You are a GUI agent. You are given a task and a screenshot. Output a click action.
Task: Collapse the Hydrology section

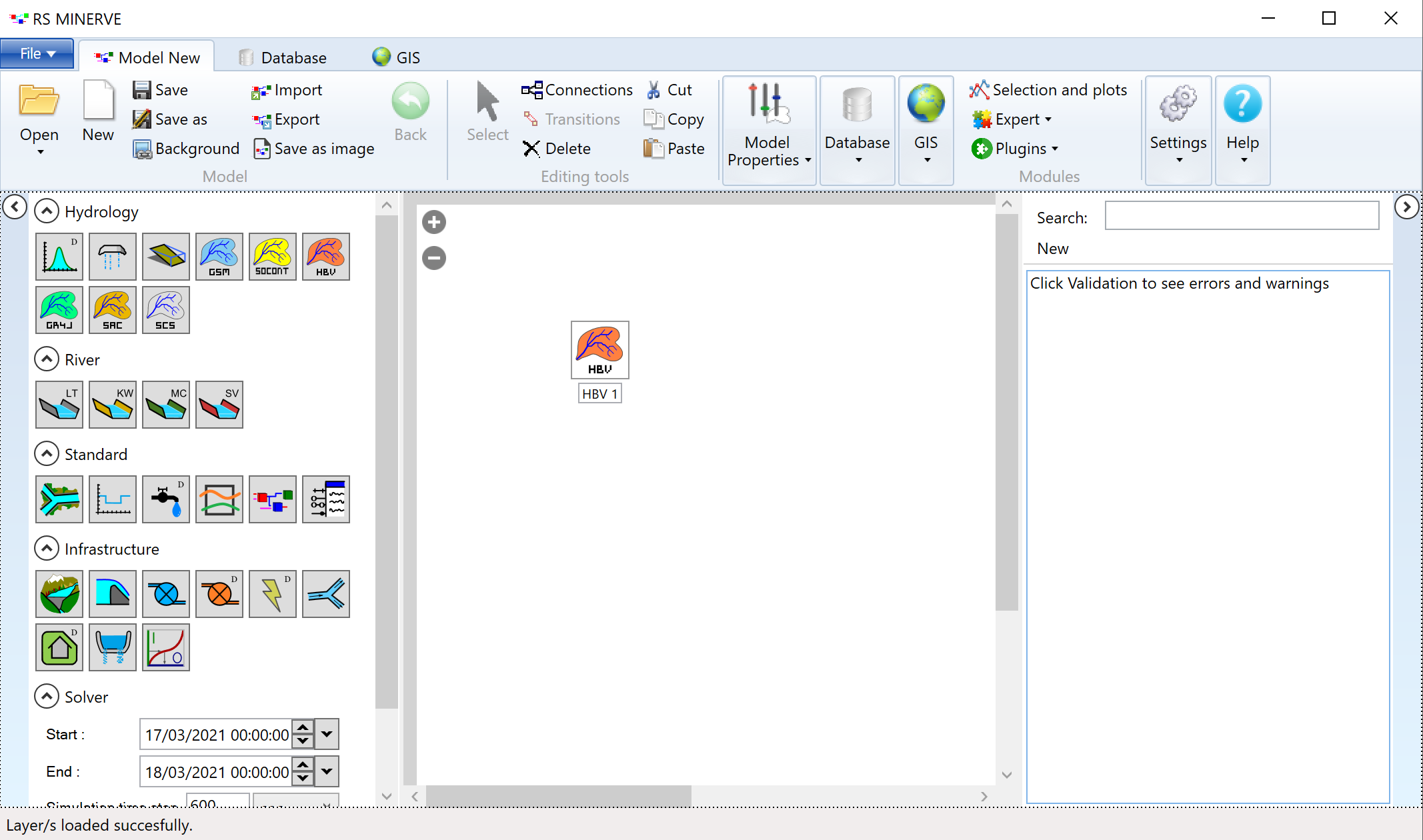[46, 211]
